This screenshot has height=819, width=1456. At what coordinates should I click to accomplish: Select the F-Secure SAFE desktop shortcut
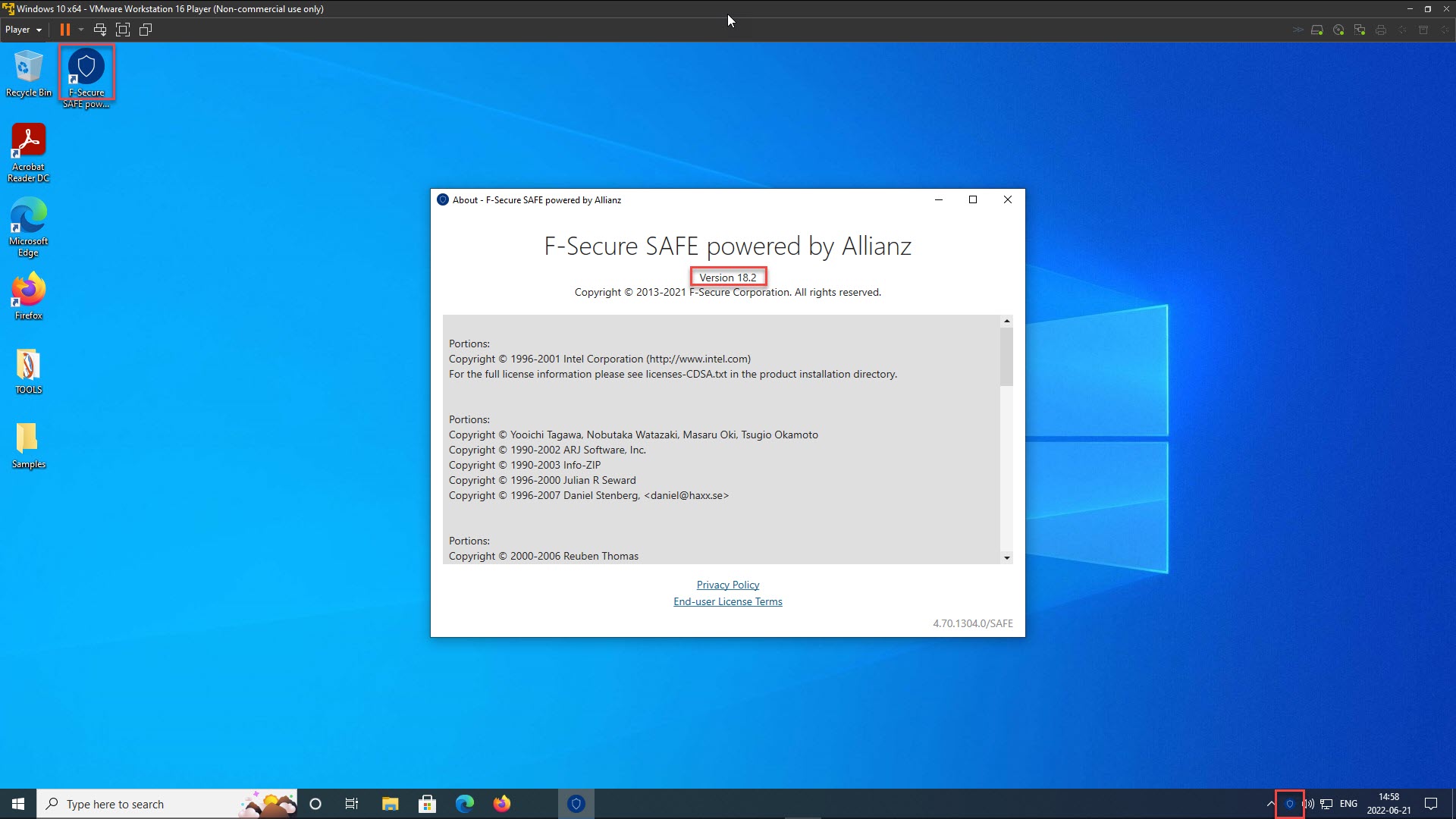click(x=86, y=77)
